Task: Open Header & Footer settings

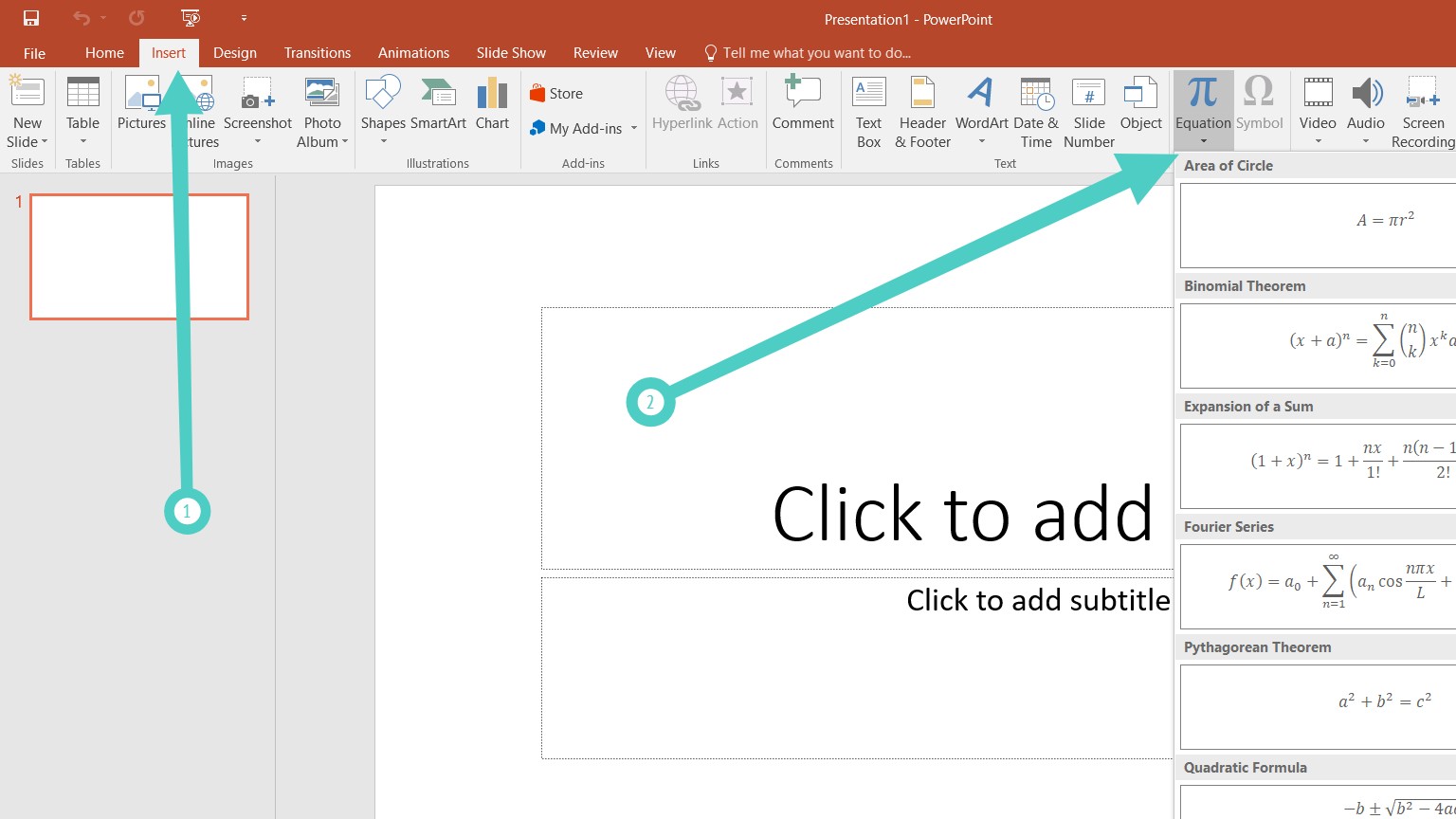Action: point(922,111)
